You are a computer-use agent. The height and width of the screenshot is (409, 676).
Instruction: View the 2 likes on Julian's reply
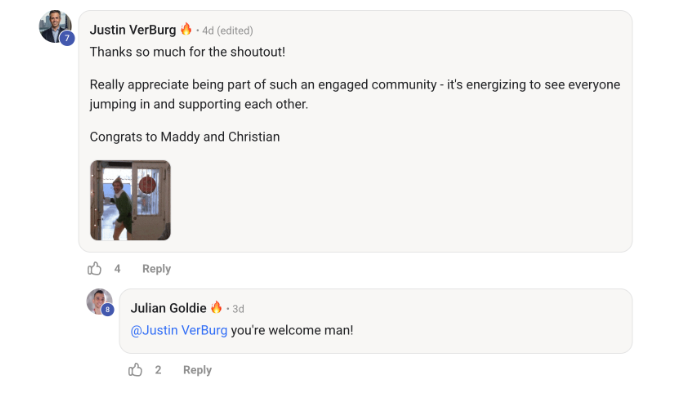158,370
